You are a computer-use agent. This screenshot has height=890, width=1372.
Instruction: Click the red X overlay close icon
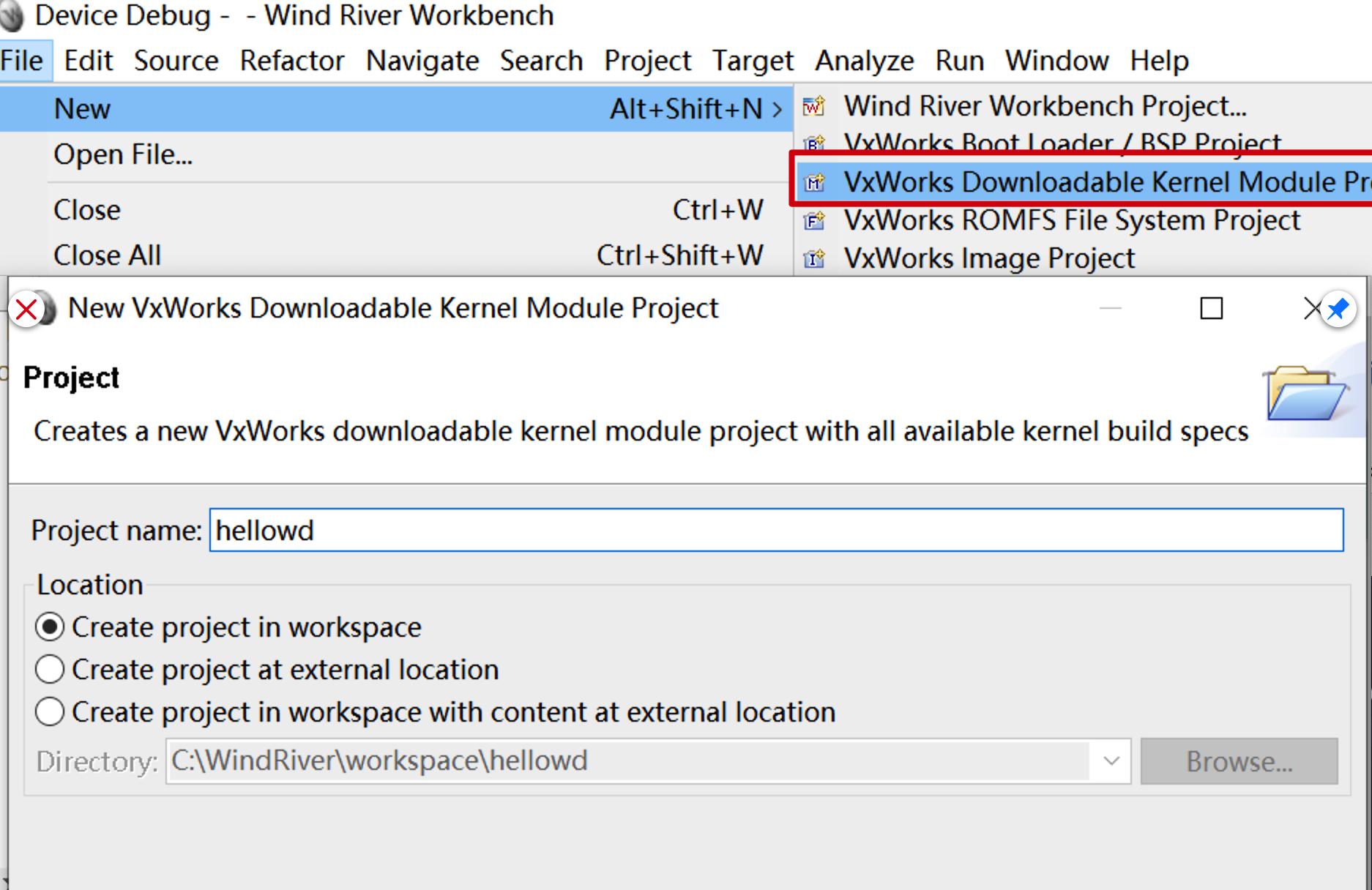click(26, 310)
